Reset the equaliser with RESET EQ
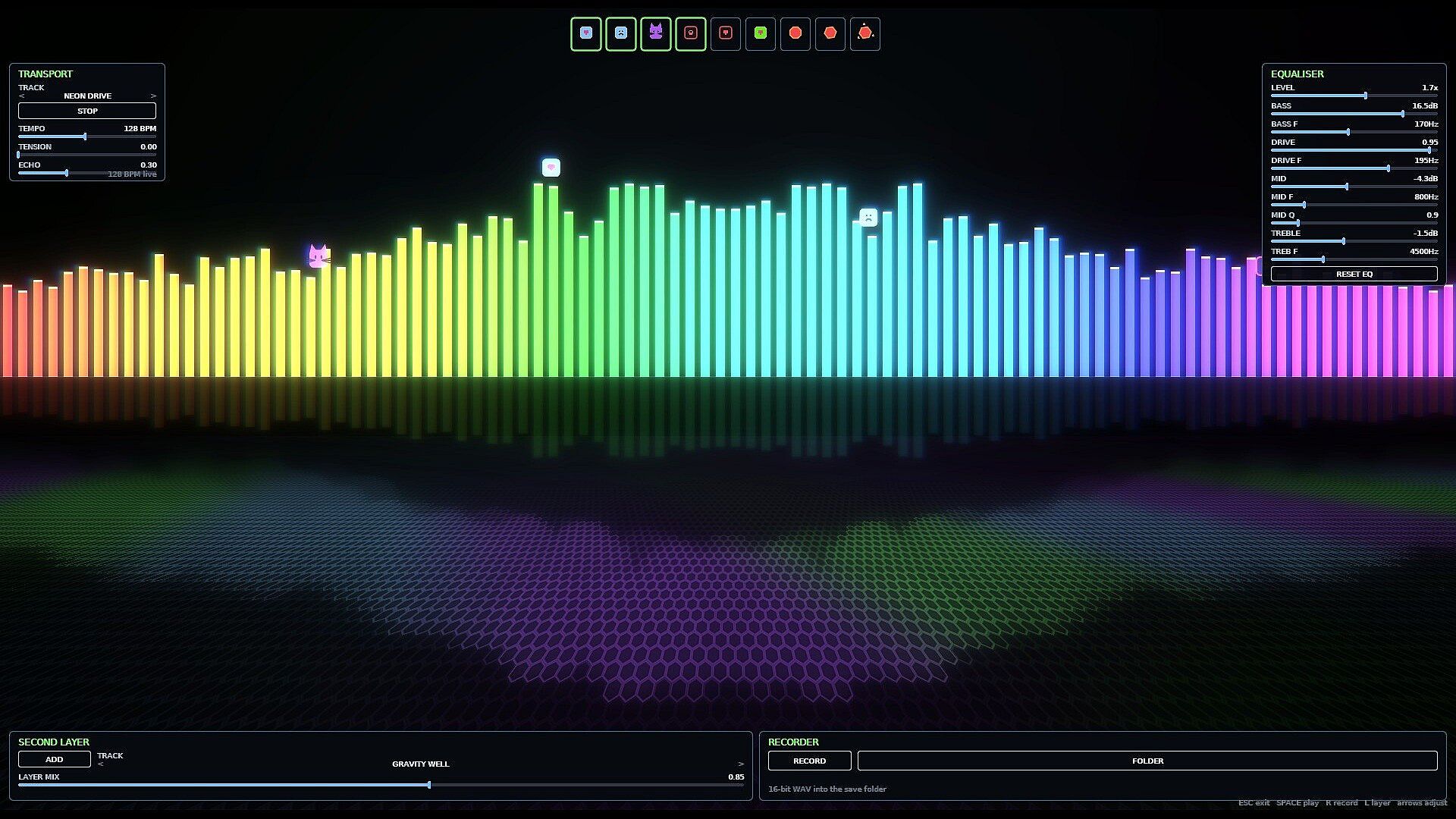Screen dimensions: 1456x819 [x=1354, y=274]
